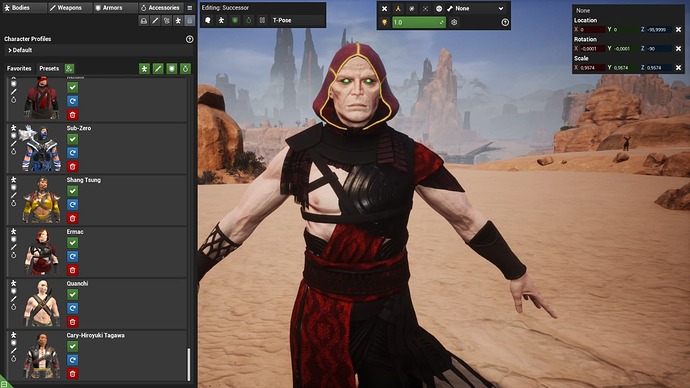Open the gear settings next to the slider
Viewport: 690px width, 388px height.
(x=454, y=22)
